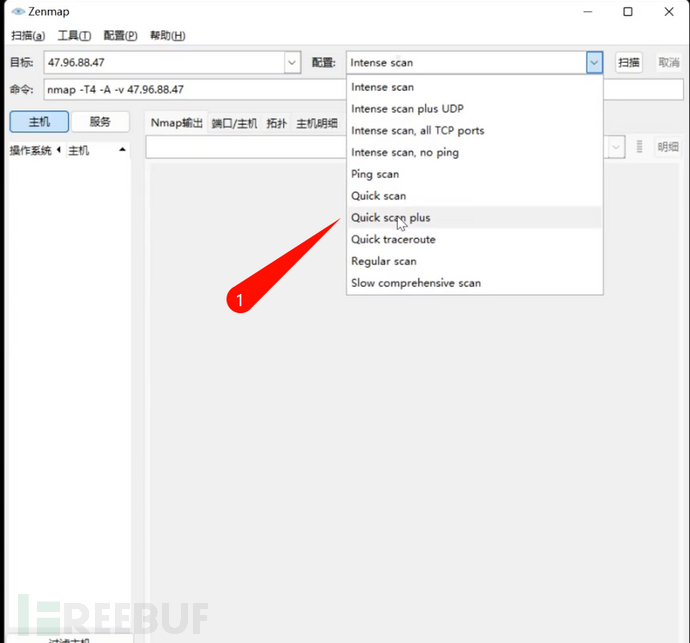The image size is (690, 643).
Task: Open the 工具(T) menu
Action: pos(74,36)
